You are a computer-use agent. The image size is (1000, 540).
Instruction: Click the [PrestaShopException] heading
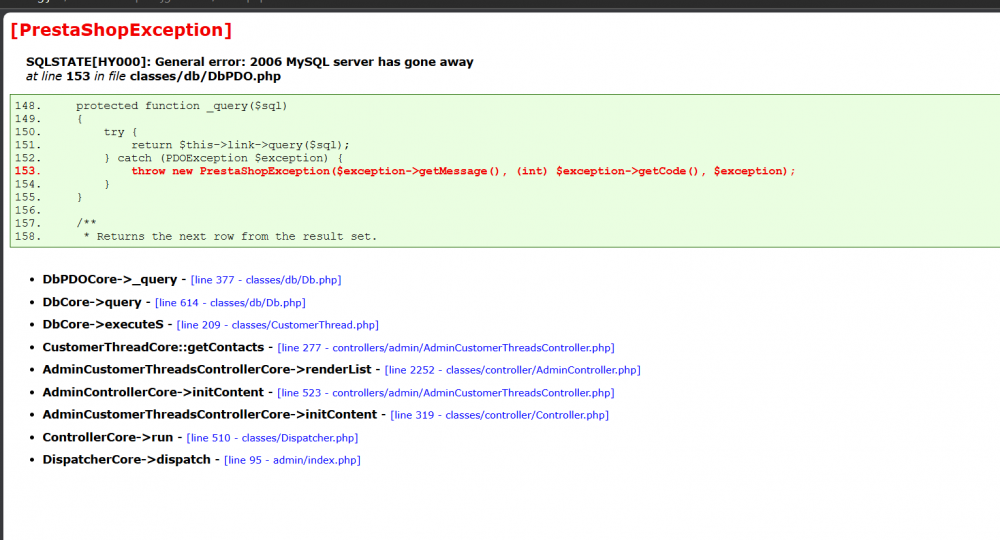pos(121,30)
